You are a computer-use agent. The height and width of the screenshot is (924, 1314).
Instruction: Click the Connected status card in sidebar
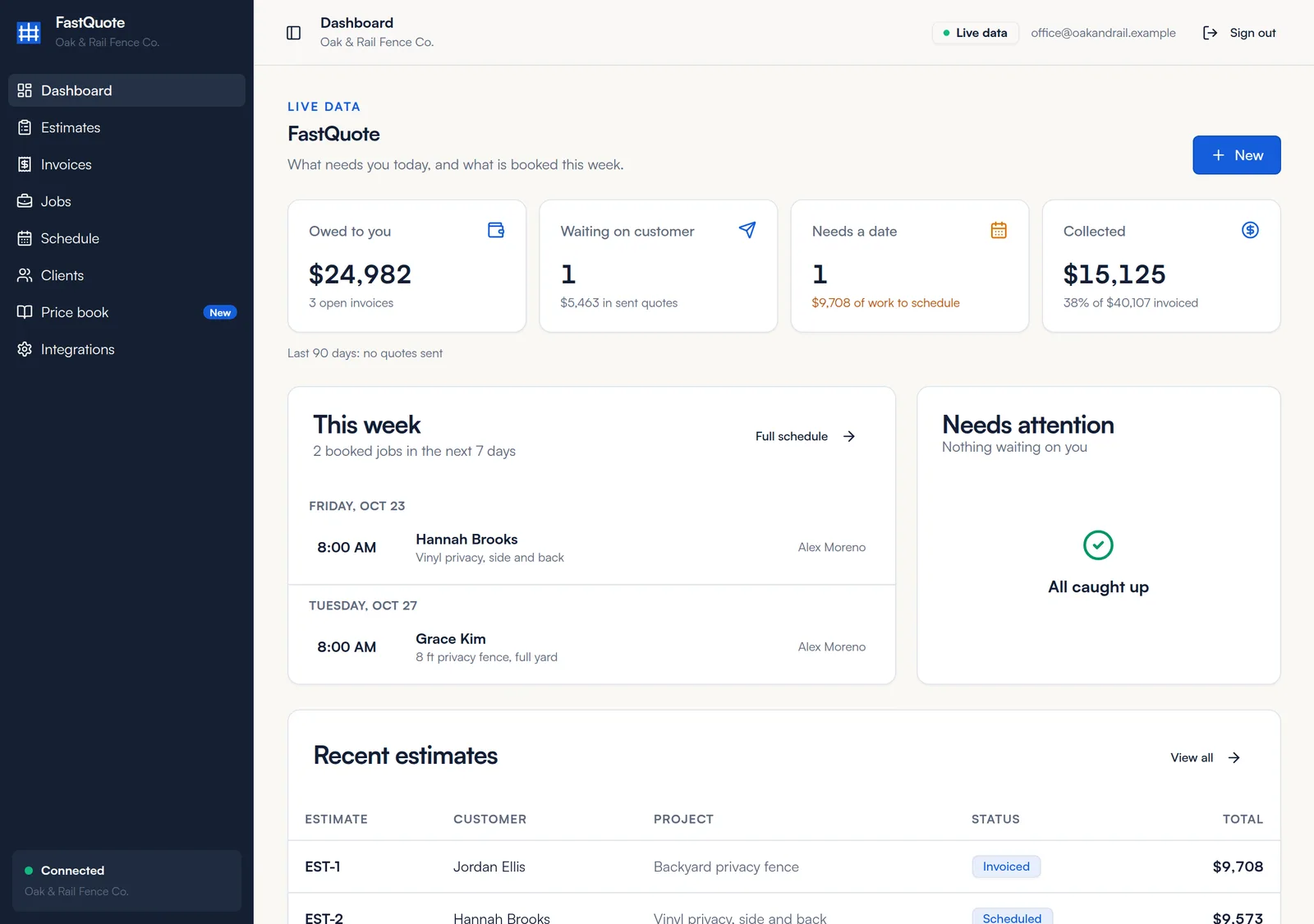(x=126, y=880)
